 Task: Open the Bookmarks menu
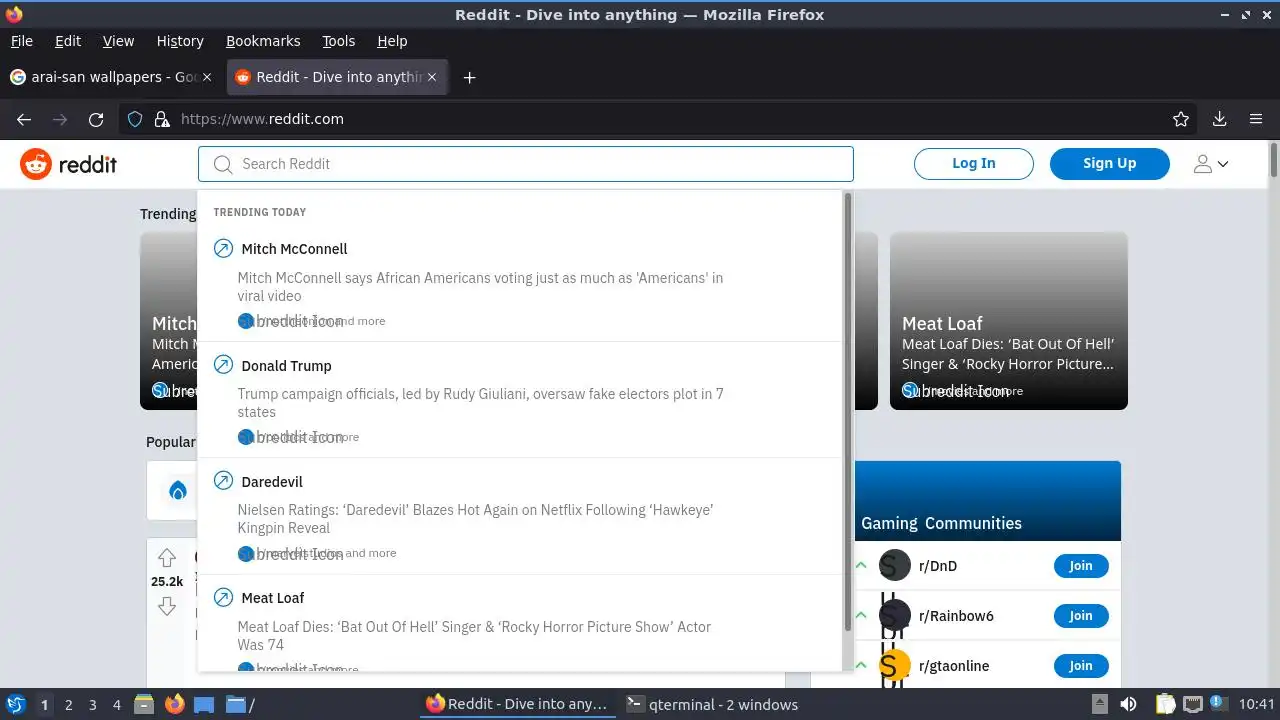(x=263, y=41)
